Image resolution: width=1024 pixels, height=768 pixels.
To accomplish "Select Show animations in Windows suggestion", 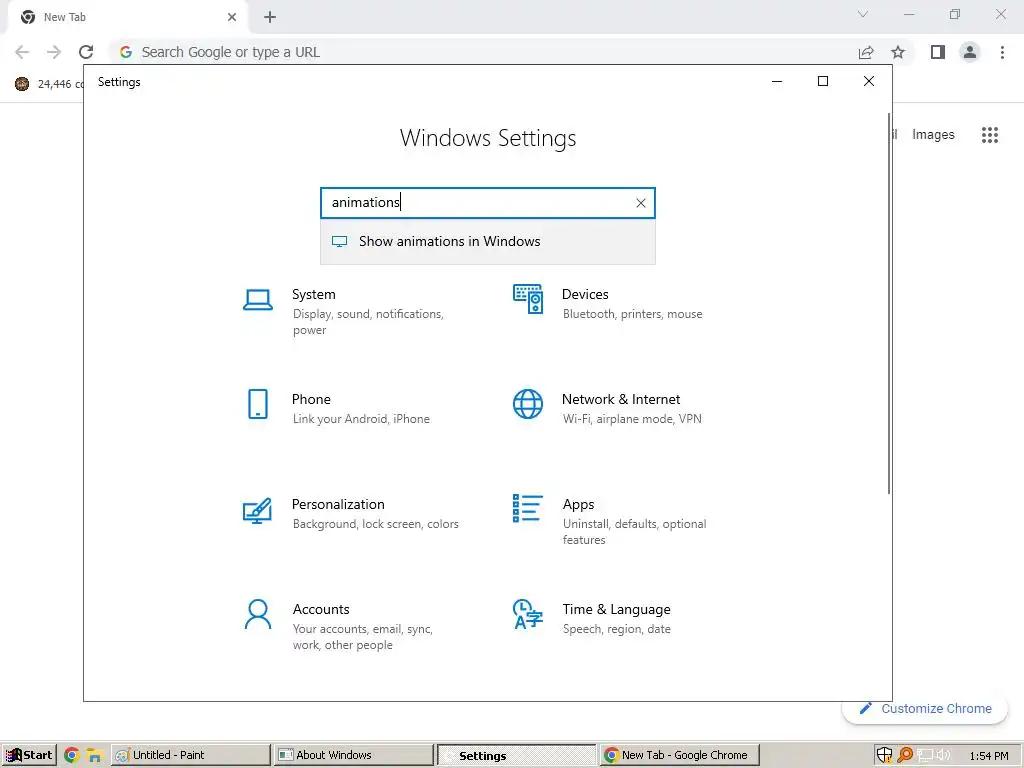I will coord(488,242).
